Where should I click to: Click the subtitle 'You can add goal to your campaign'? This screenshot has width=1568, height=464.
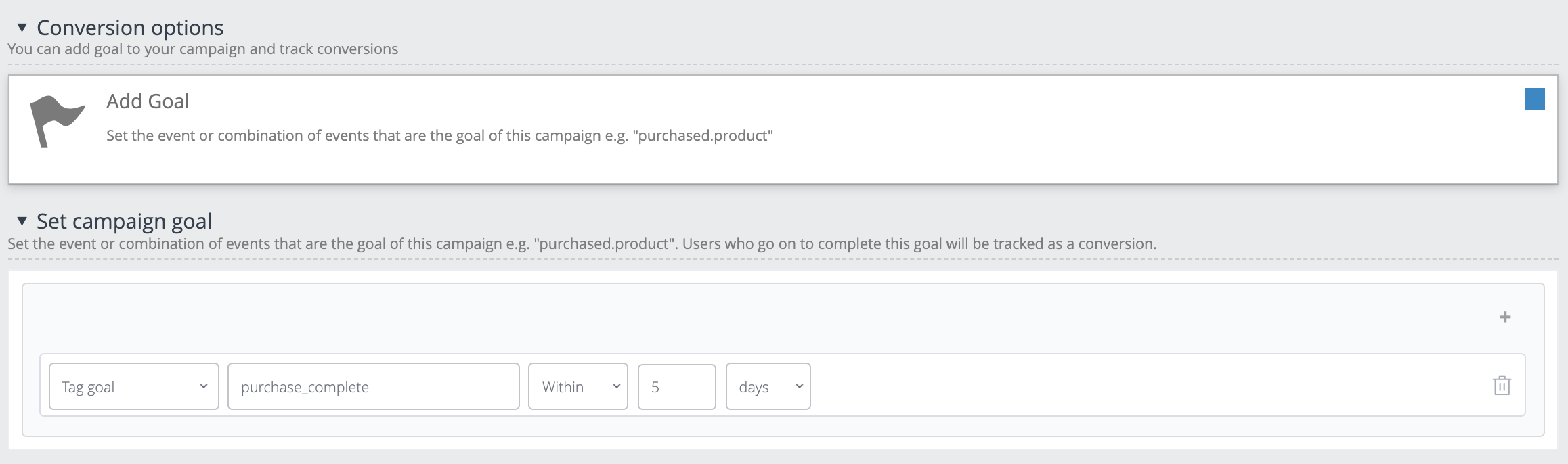(202, 49)
